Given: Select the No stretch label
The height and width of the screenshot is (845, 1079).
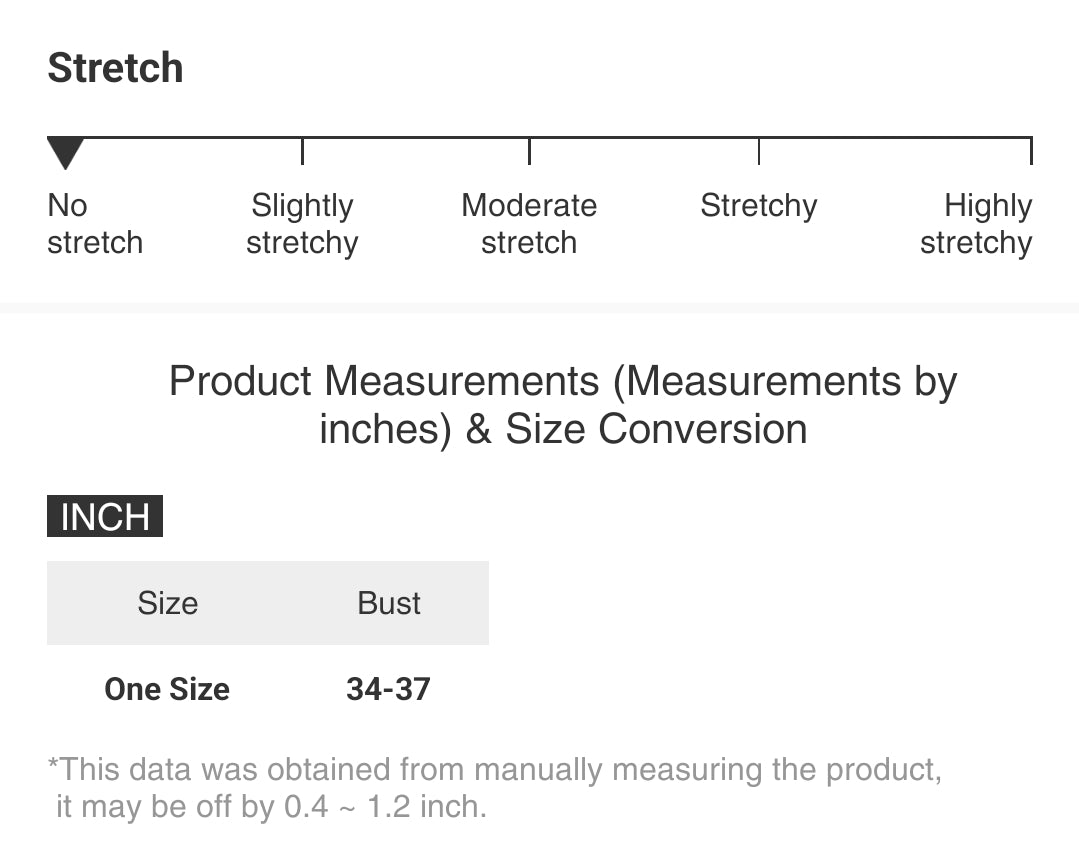Looking at the screenshot, I should pyautogui.click(x=94, y=224).
